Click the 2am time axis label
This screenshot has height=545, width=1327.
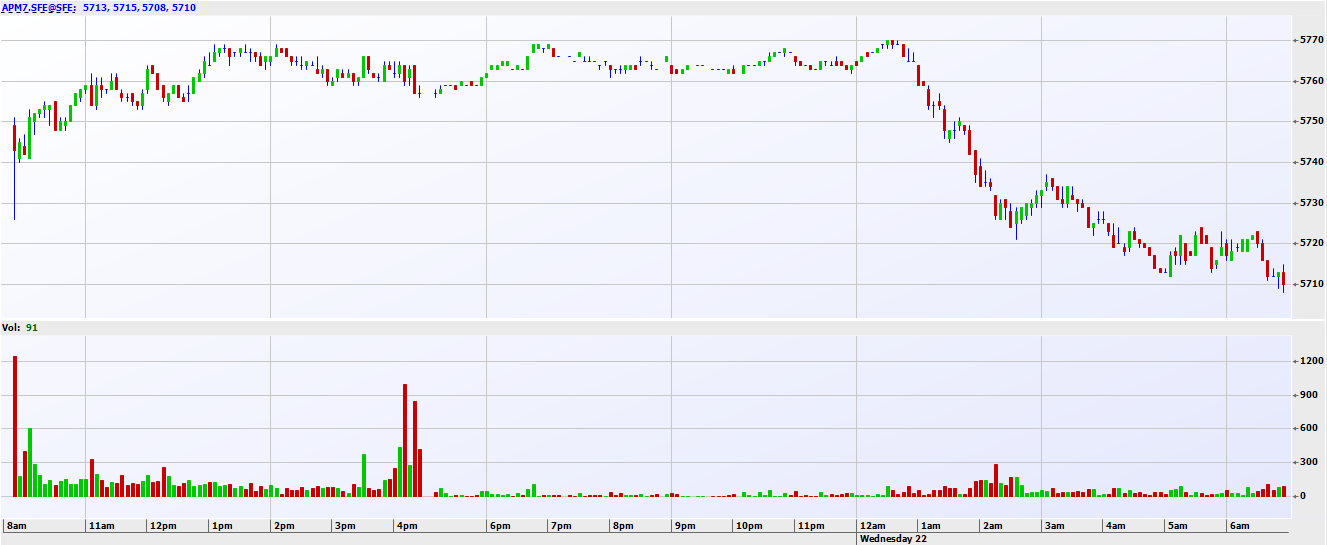[993, 526]
